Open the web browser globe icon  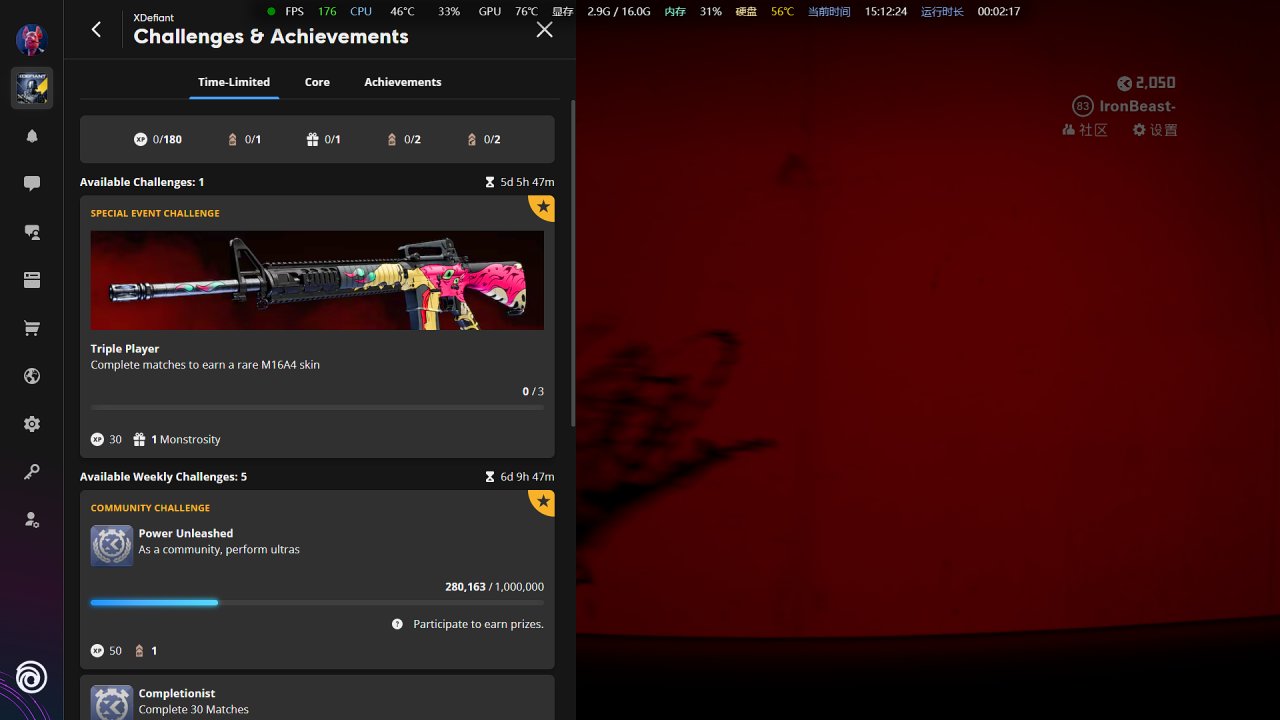pyautogui.click(x=32, y=376)
